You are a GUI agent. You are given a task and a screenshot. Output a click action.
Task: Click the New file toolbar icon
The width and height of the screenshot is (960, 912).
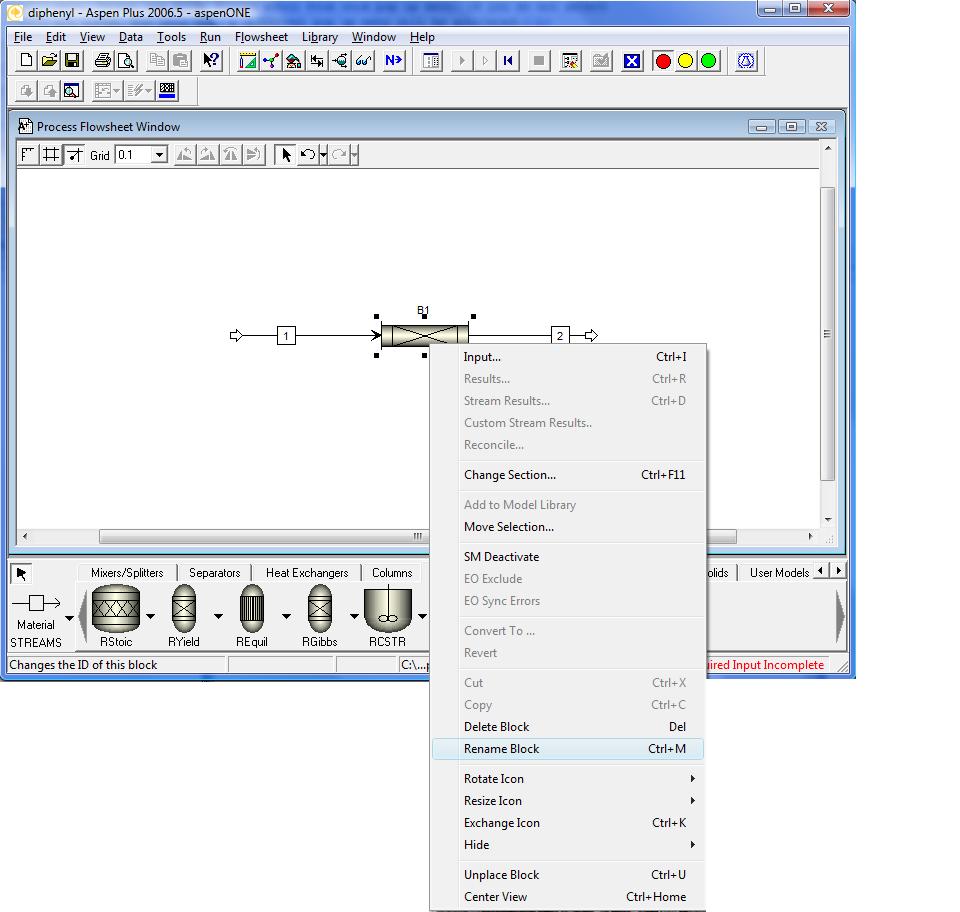pyautogui.click(x=26, y=61)
